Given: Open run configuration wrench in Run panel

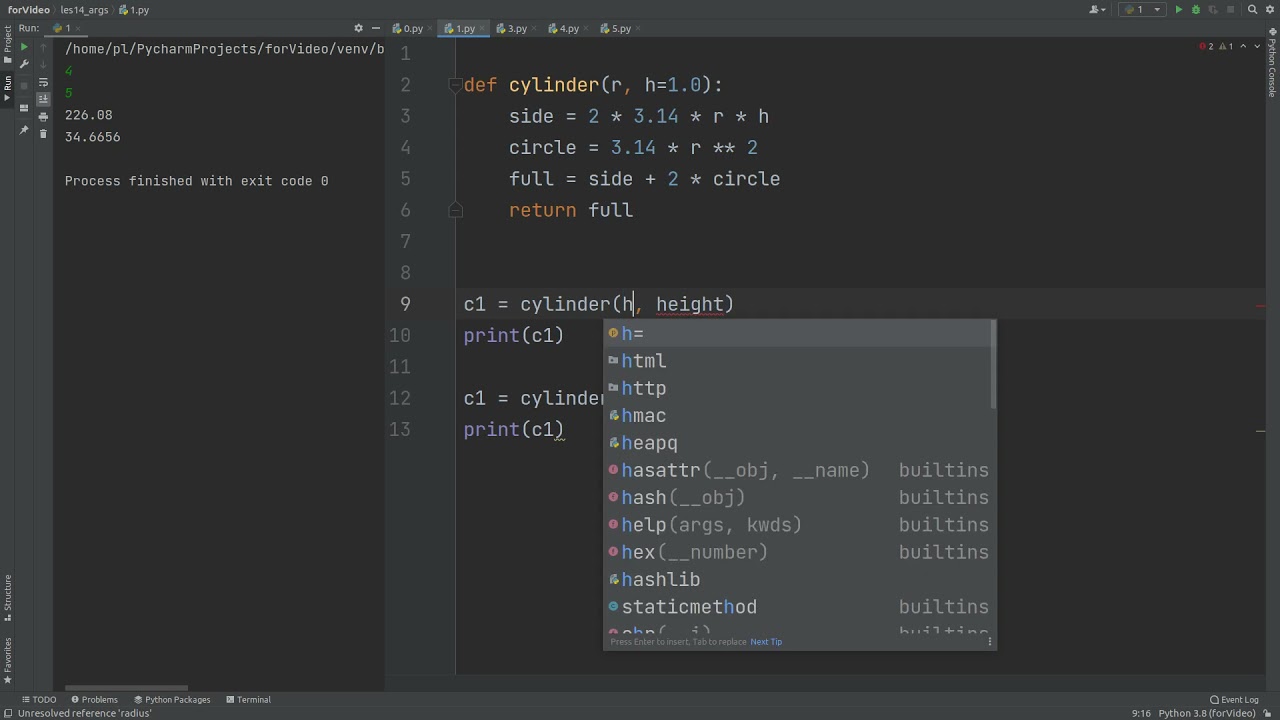Looking at the screenshot, I should point(24,64).
